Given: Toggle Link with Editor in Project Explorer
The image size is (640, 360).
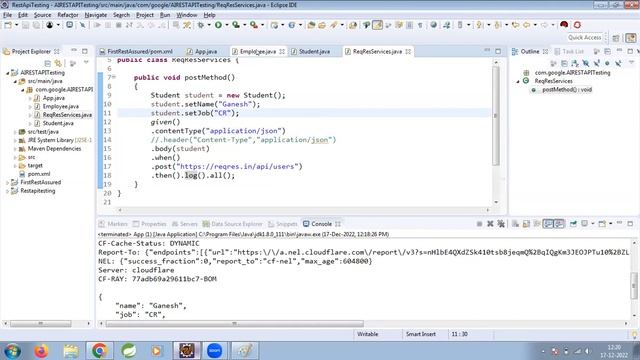Looking at the screenshot, I should pos(58,63).
